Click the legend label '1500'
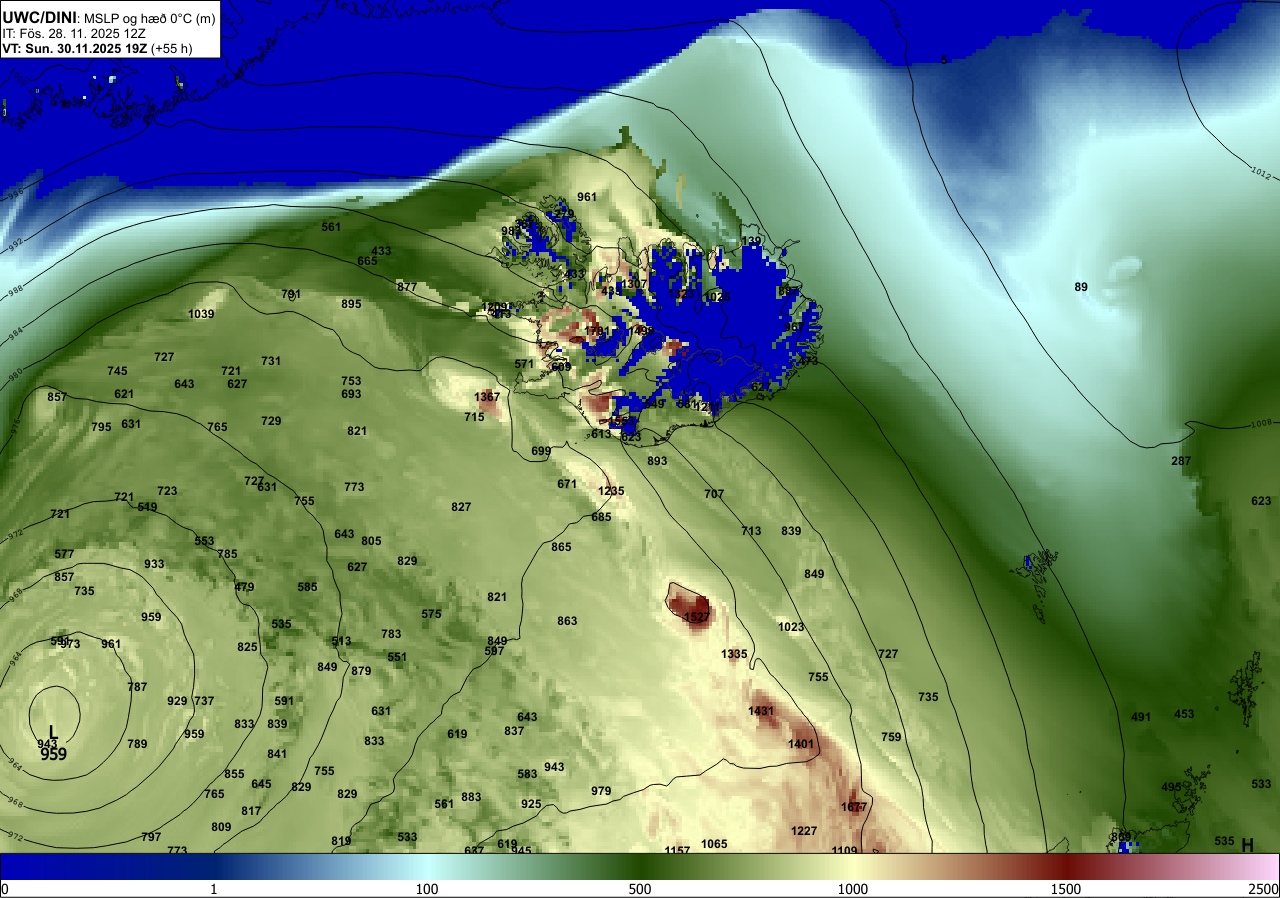The height and width of the screenshot is (898, 1280). pos(1066,889)
